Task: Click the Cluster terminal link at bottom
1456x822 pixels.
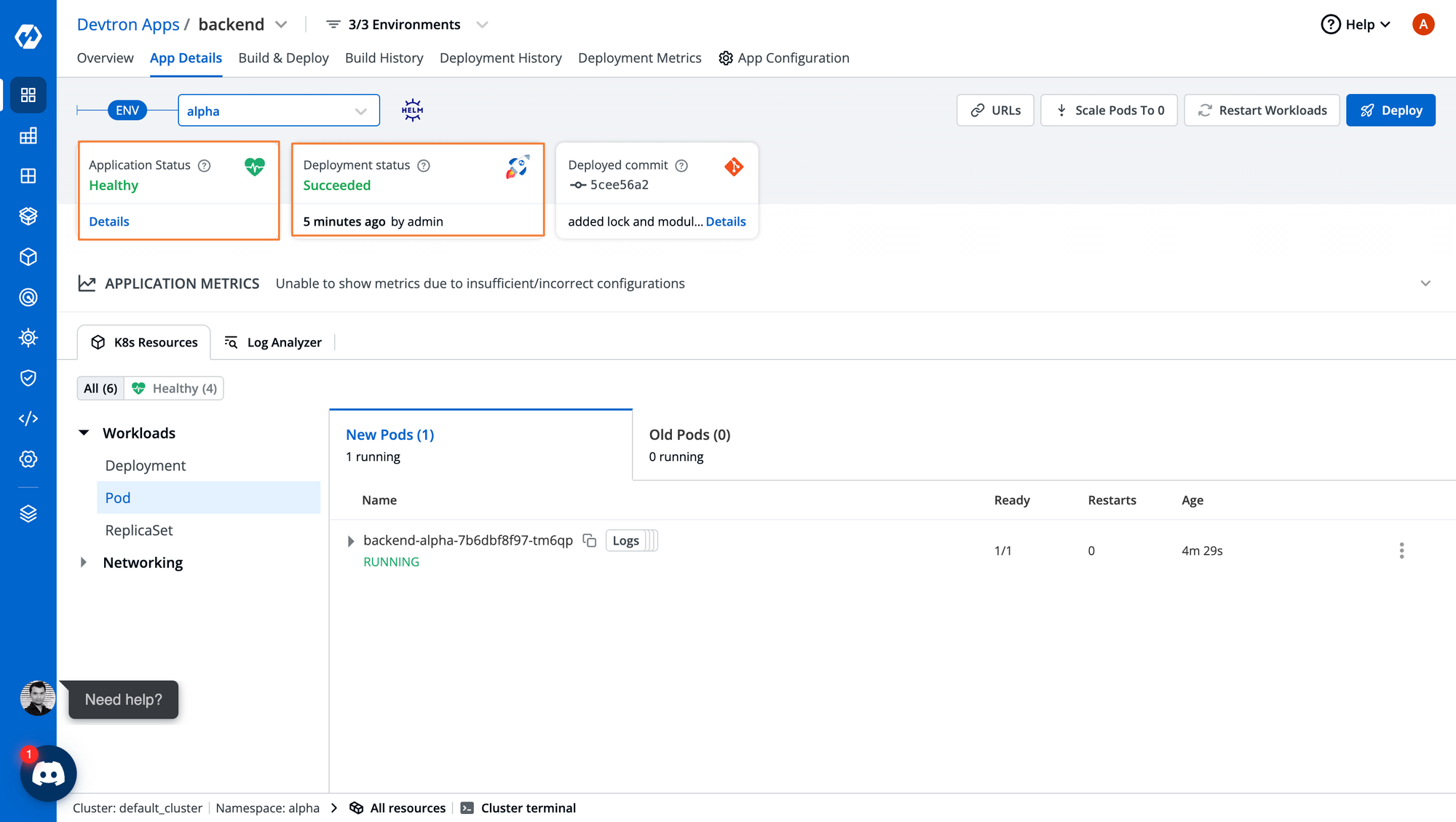Action: tap(528, 807)
